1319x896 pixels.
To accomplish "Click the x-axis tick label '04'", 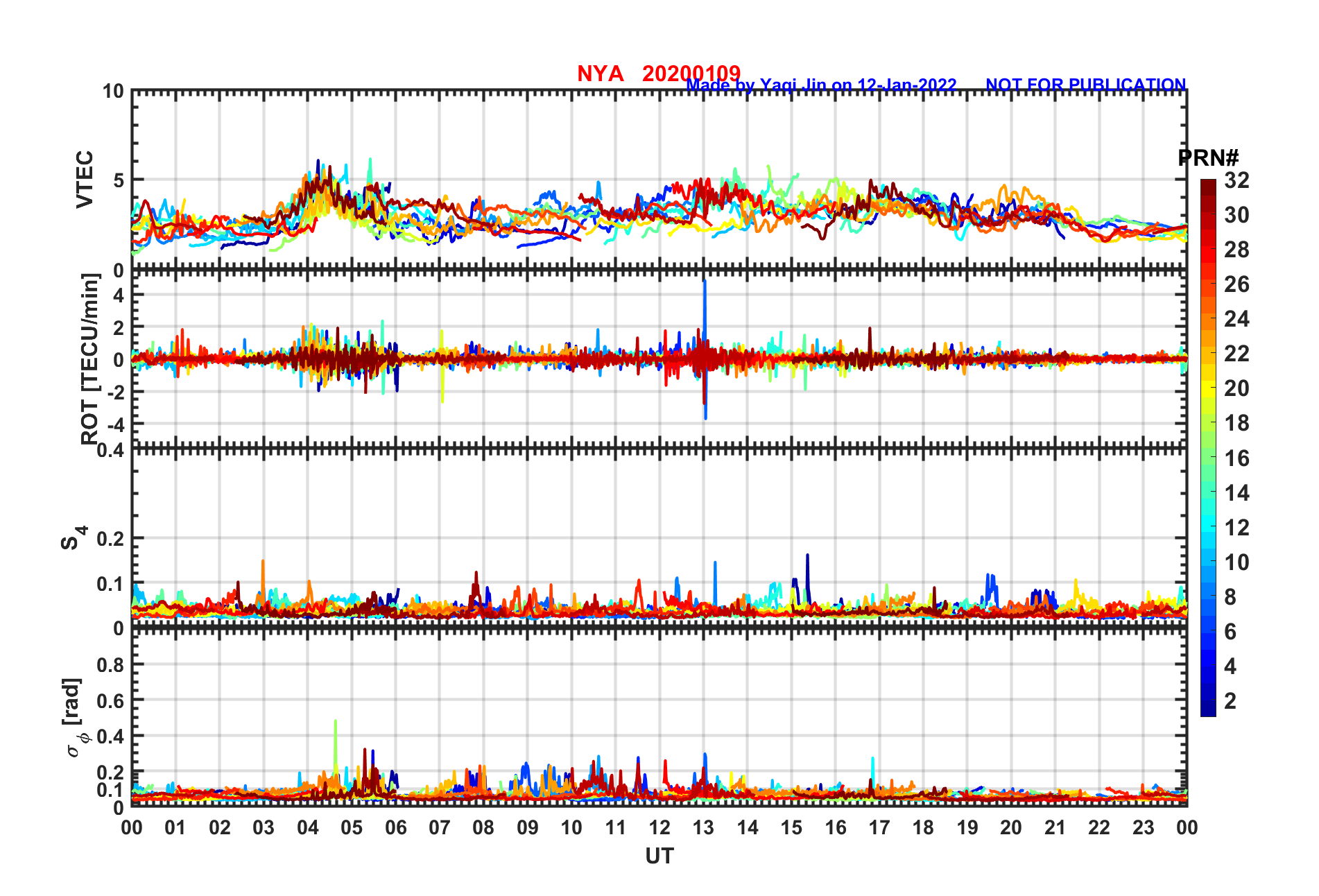I will tap(308, 828).
